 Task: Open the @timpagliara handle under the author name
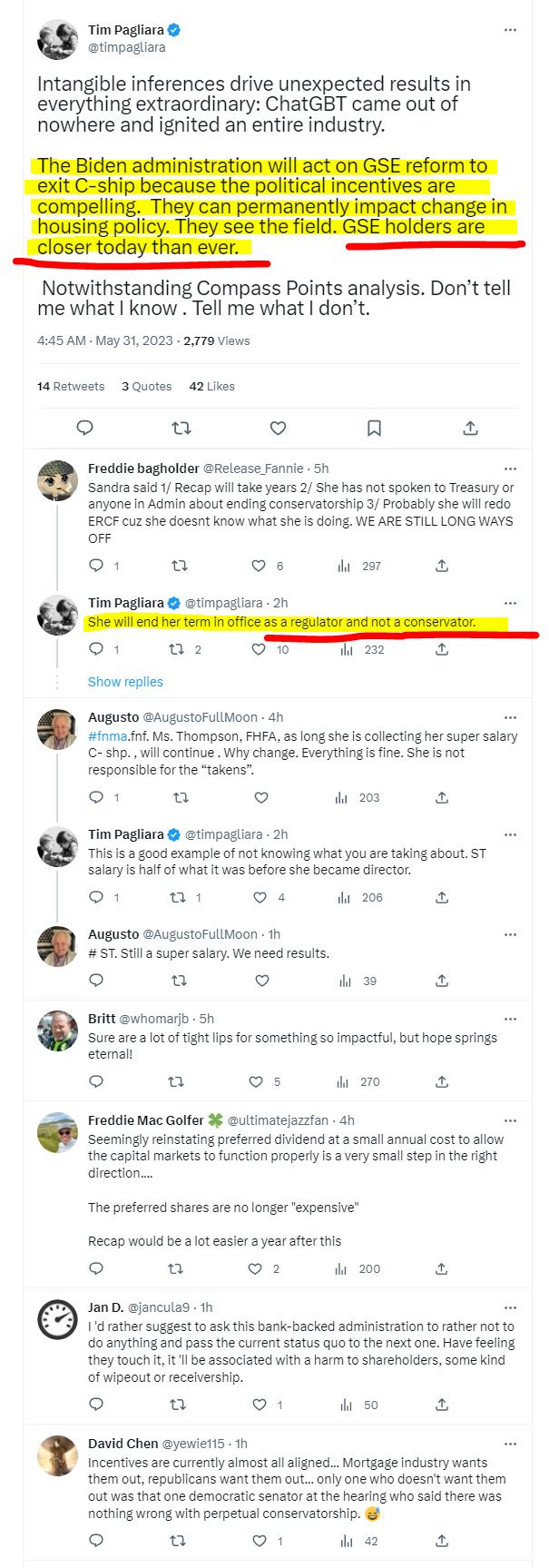coord(126,47)
